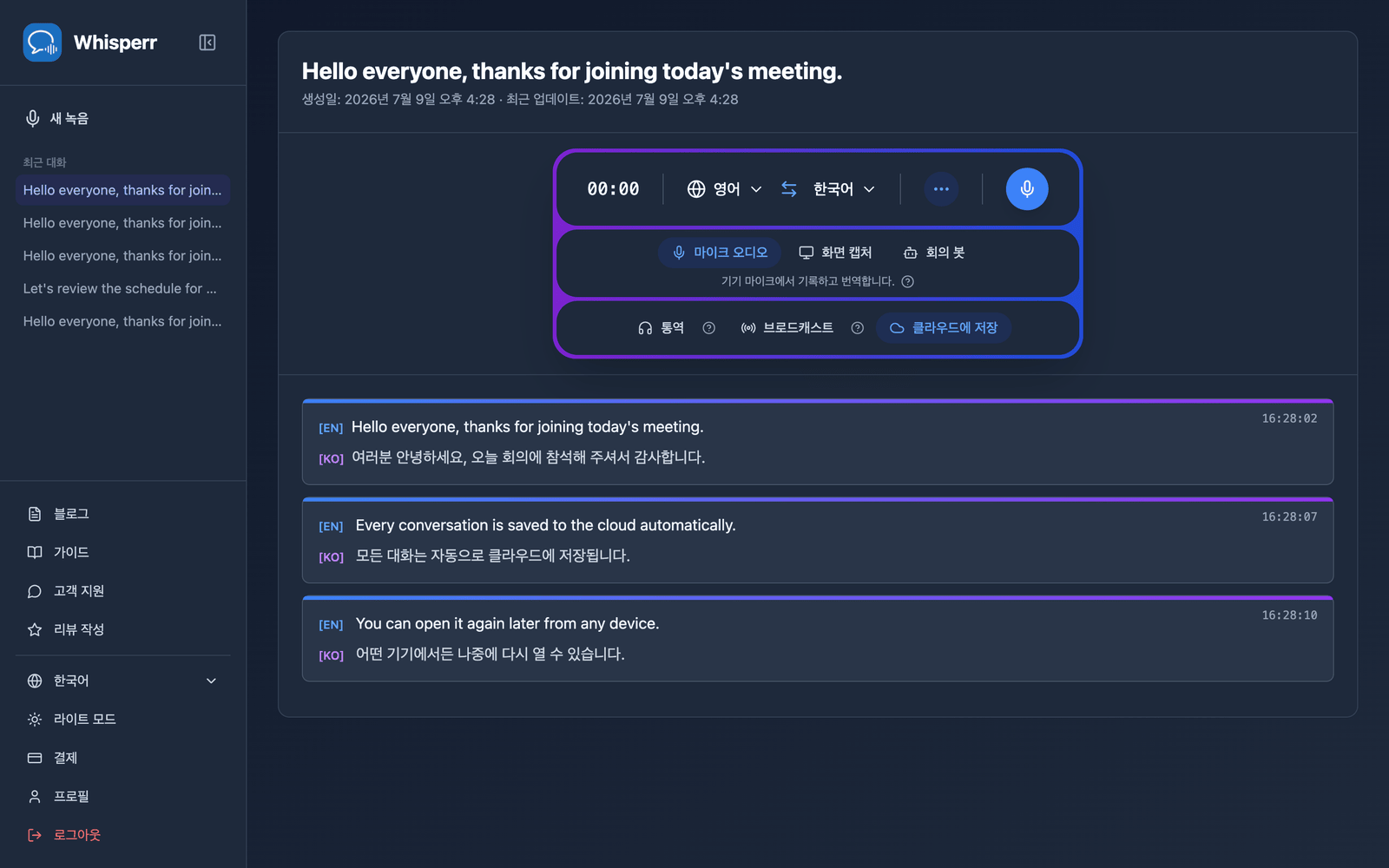Click the microphone record button
This screenshot has width=1389, height=868.
click(1027, 189)
